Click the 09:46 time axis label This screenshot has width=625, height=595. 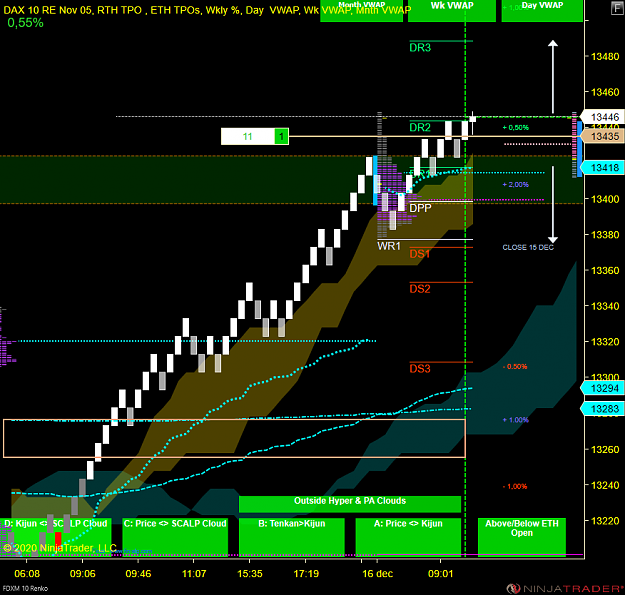[x=138, y=574]
